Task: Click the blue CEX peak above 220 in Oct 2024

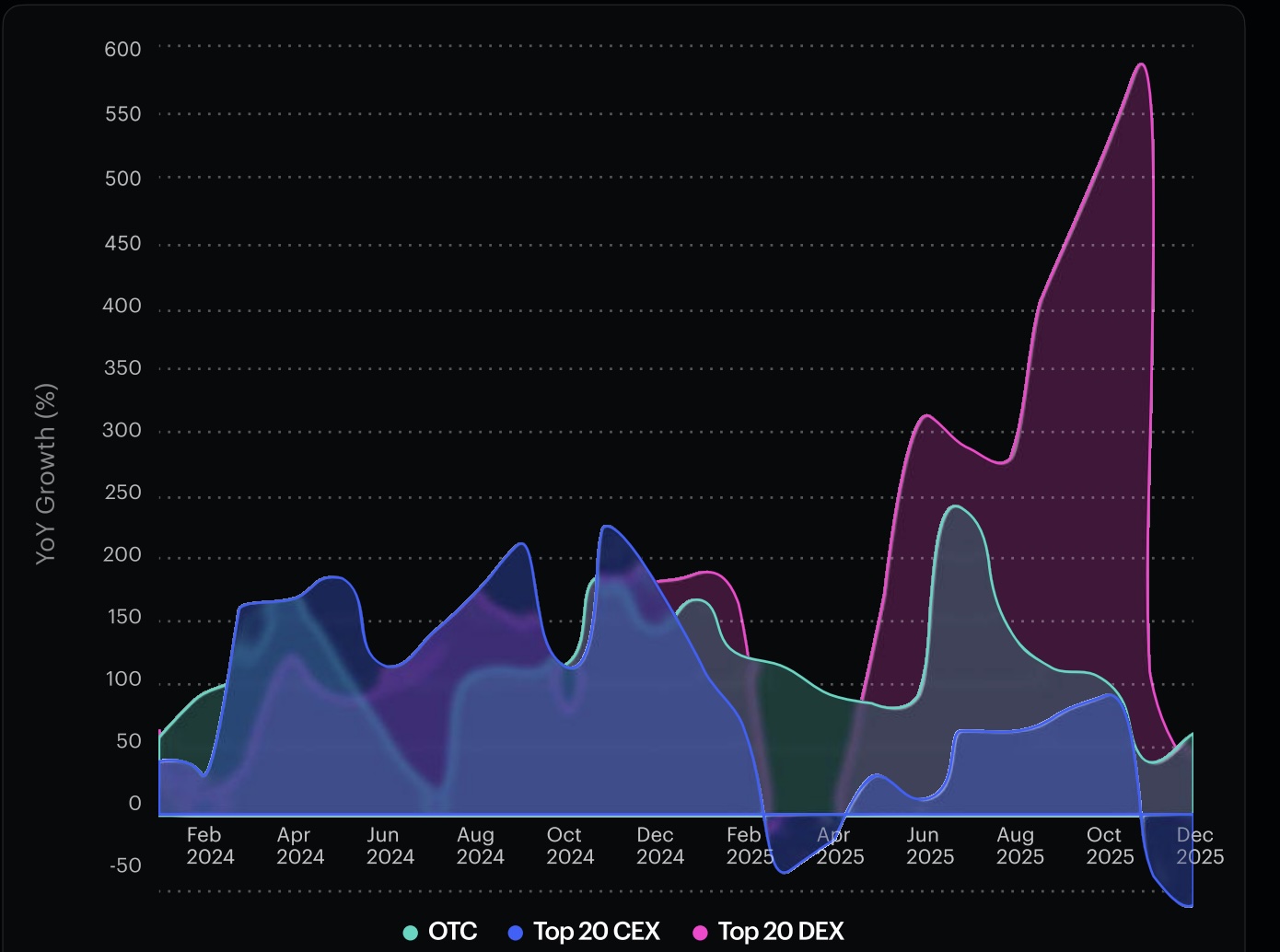Action: [604, 527]
